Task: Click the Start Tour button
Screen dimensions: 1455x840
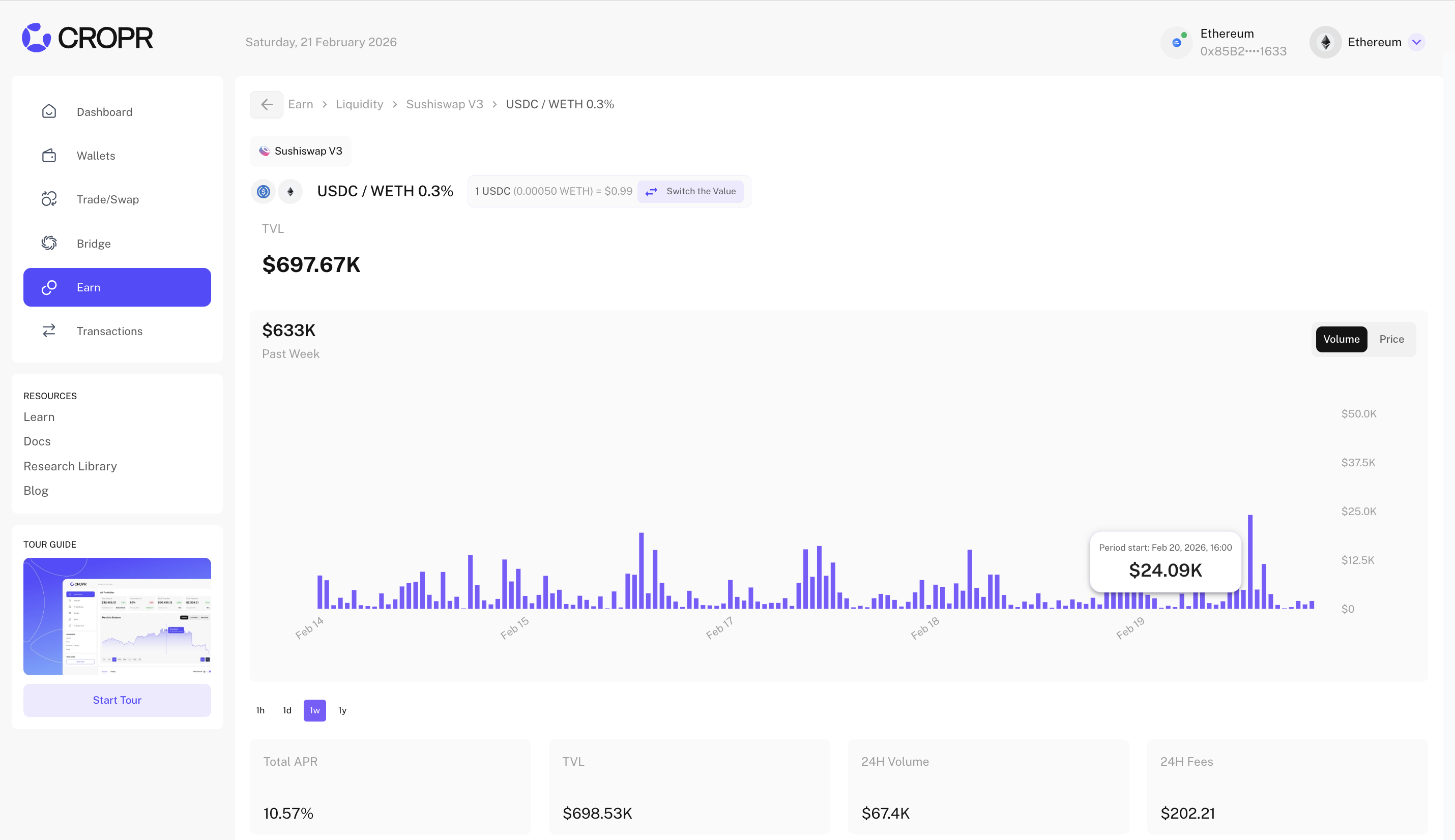Action: click(x=117, y=700)
